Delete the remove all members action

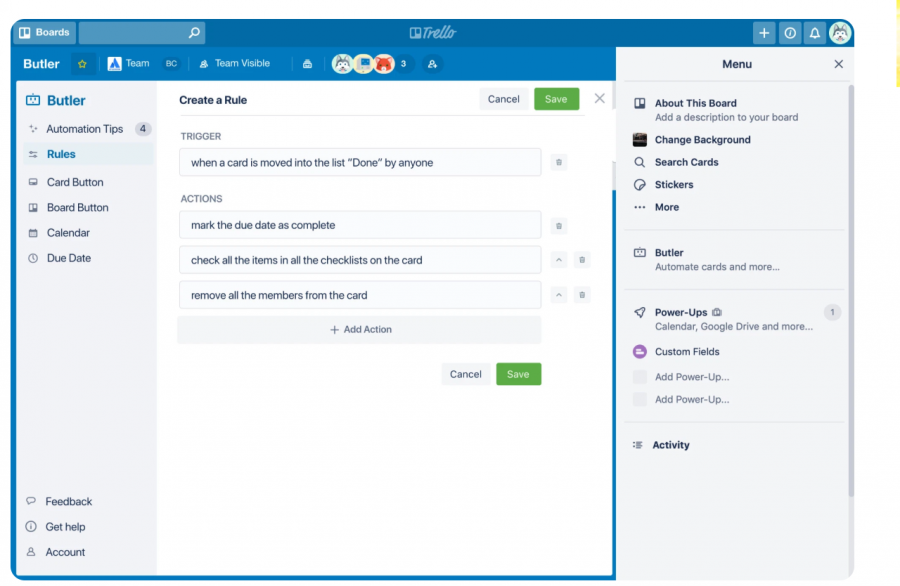(x=581, y=295)
